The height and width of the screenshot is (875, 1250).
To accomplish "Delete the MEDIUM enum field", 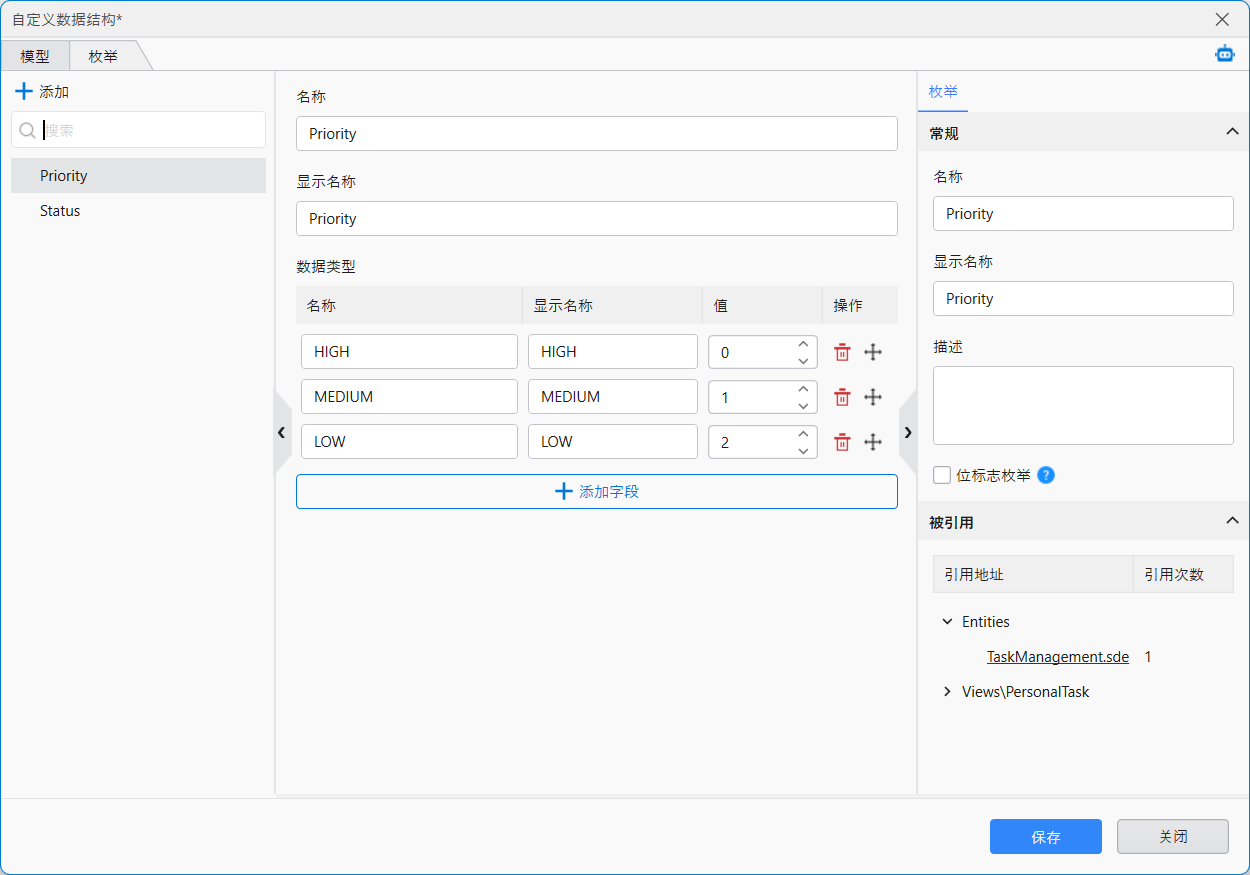I will tap(842, 397).
